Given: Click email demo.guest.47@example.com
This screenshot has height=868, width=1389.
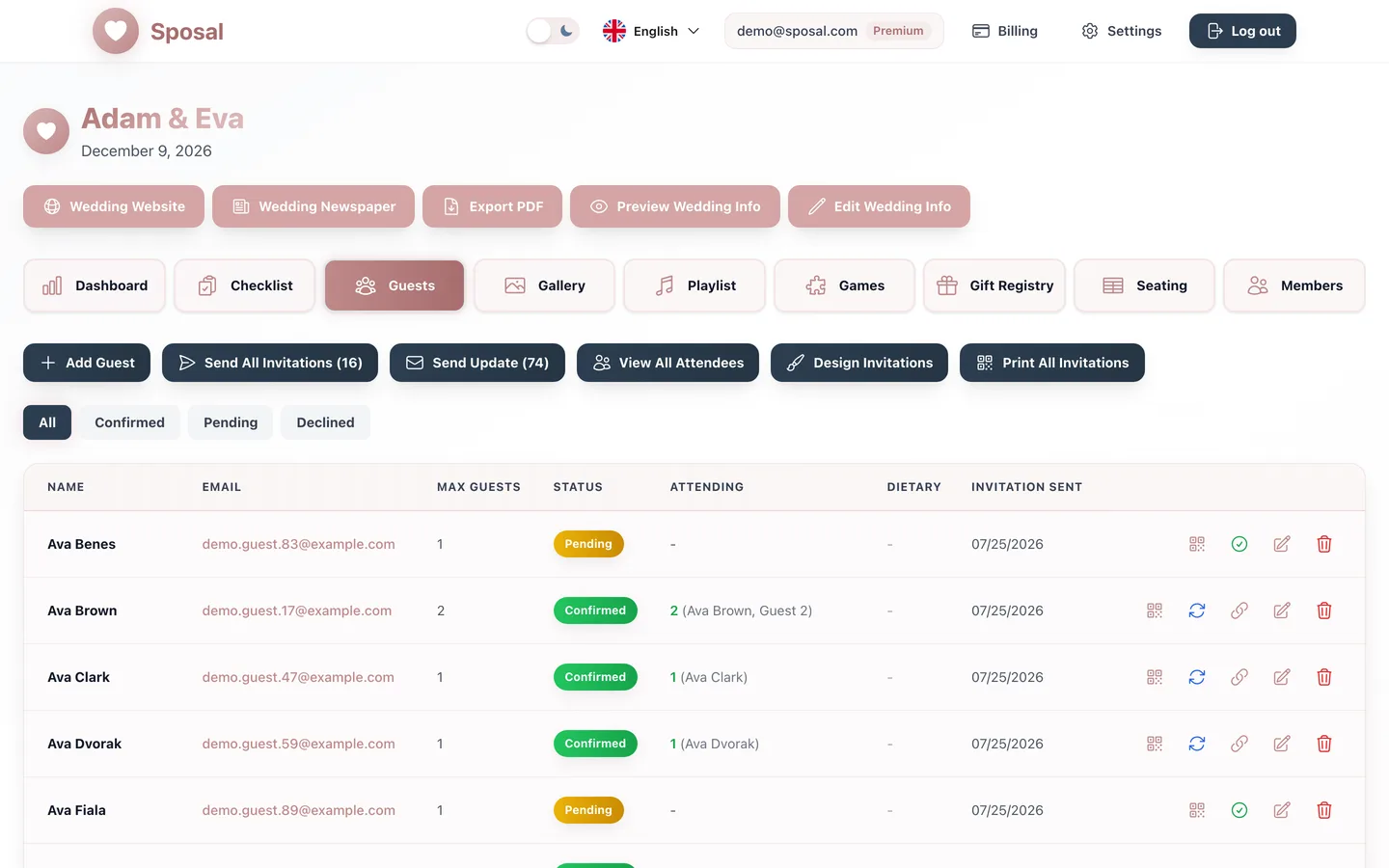Looking at the screenshot, I should click(x=298, y=677).
